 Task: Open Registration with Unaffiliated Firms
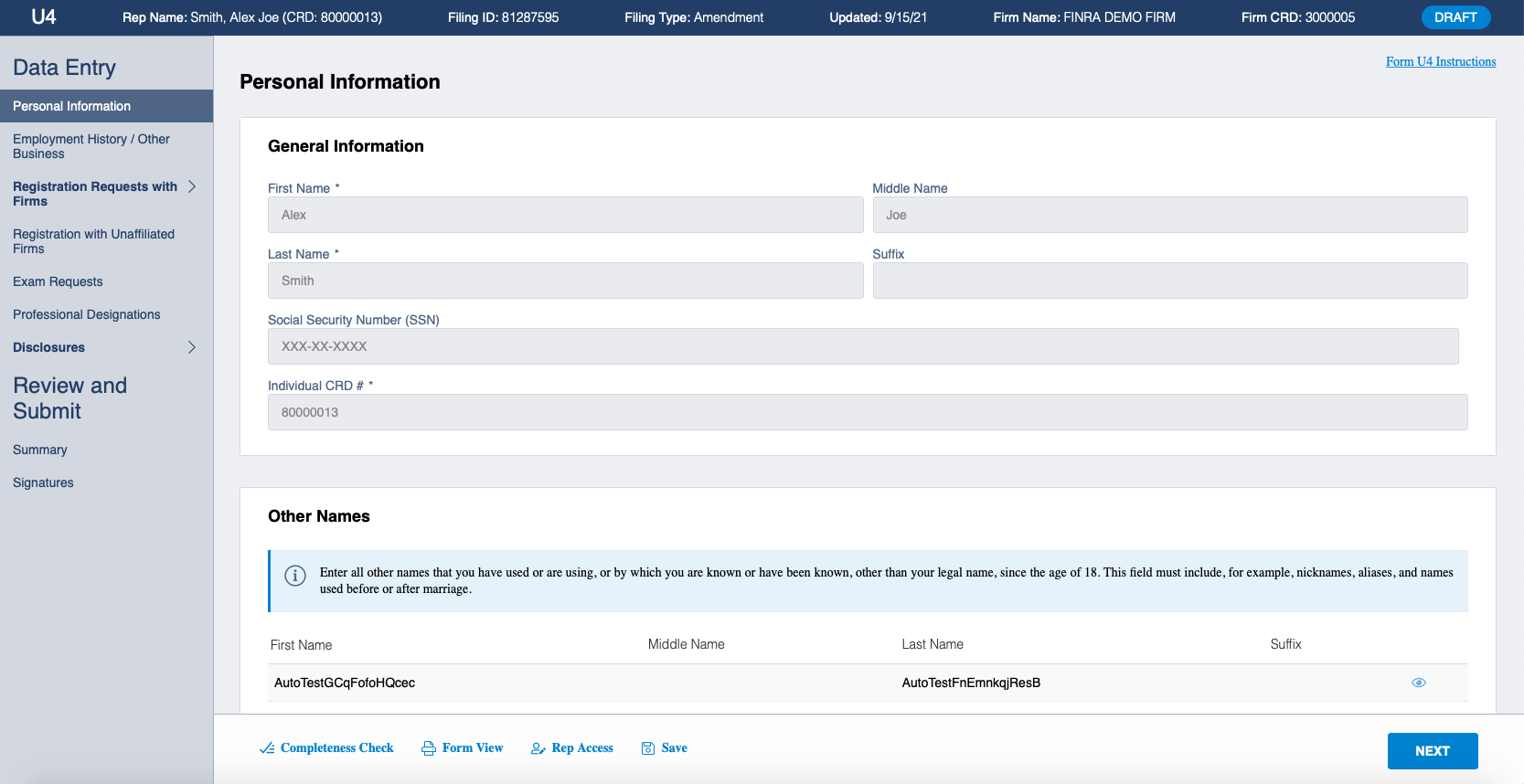tap(93, 241)
